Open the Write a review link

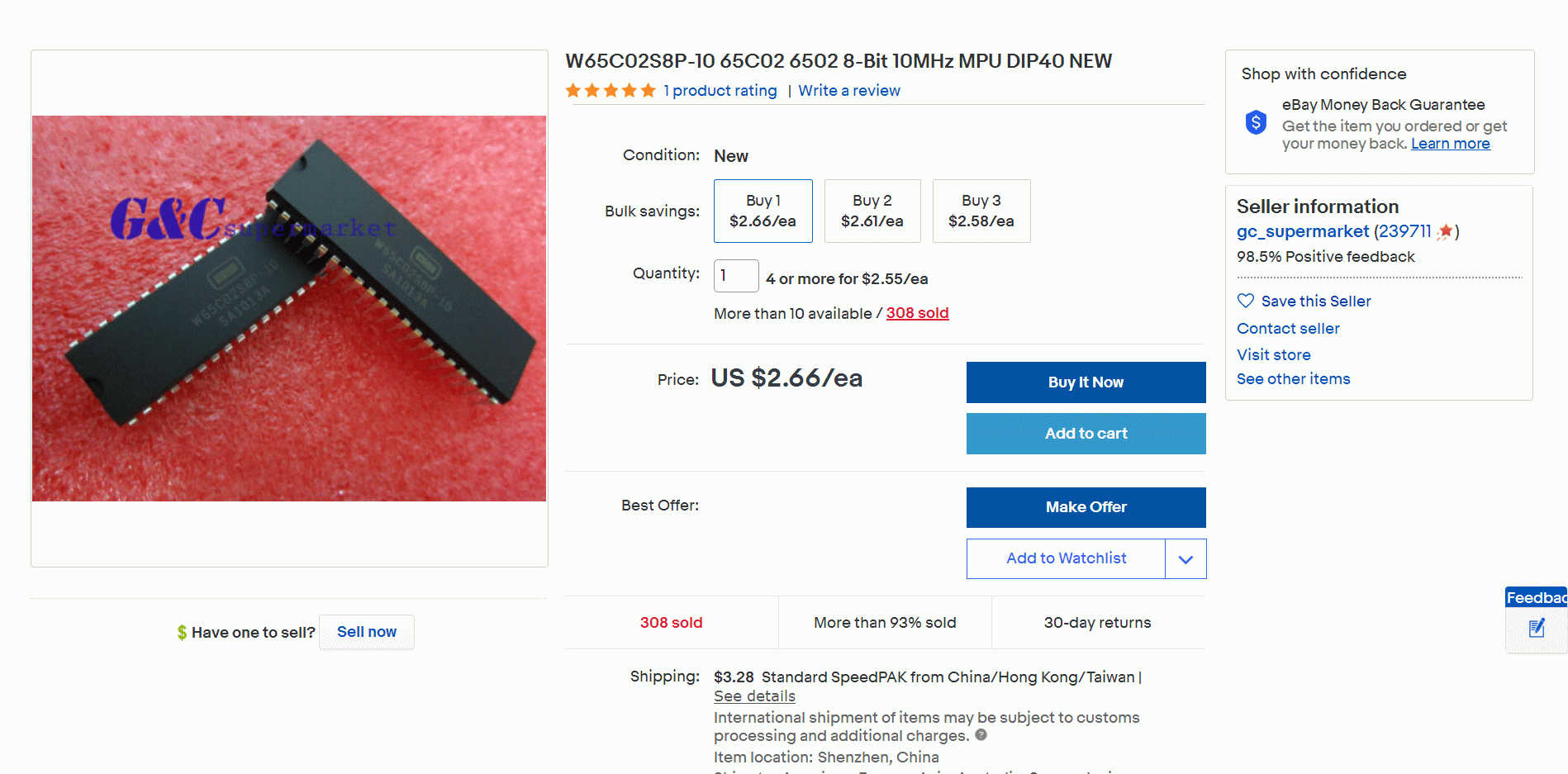[849, 91]
